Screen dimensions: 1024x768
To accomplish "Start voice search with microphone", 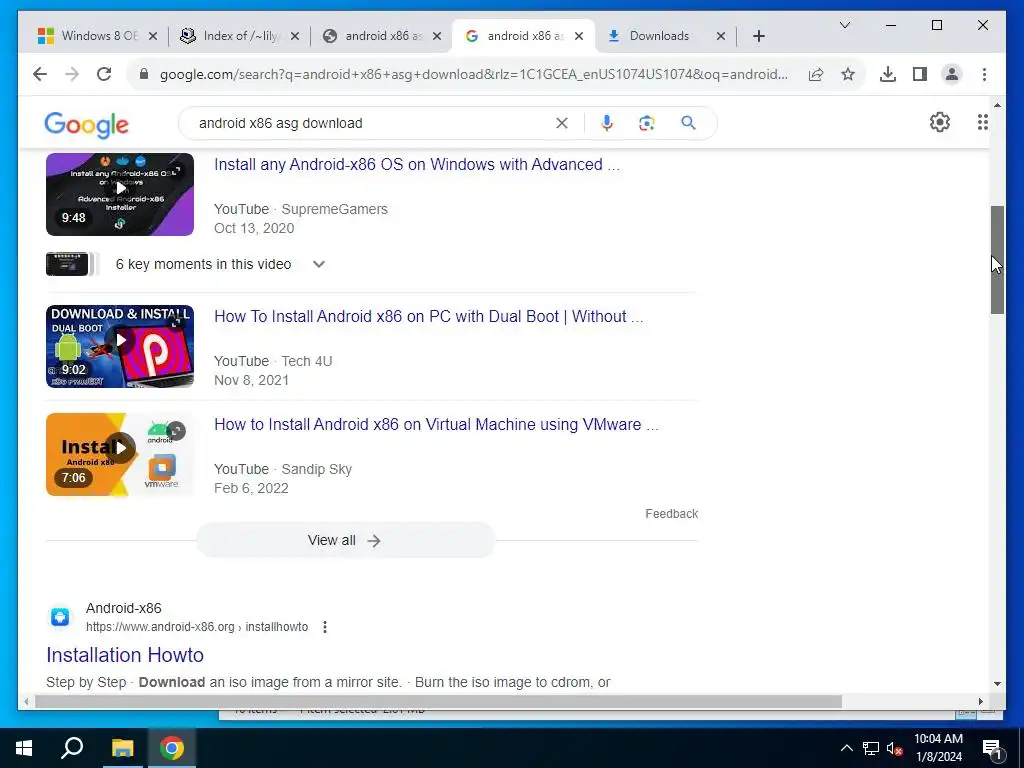I will click(x=607, y=123).
